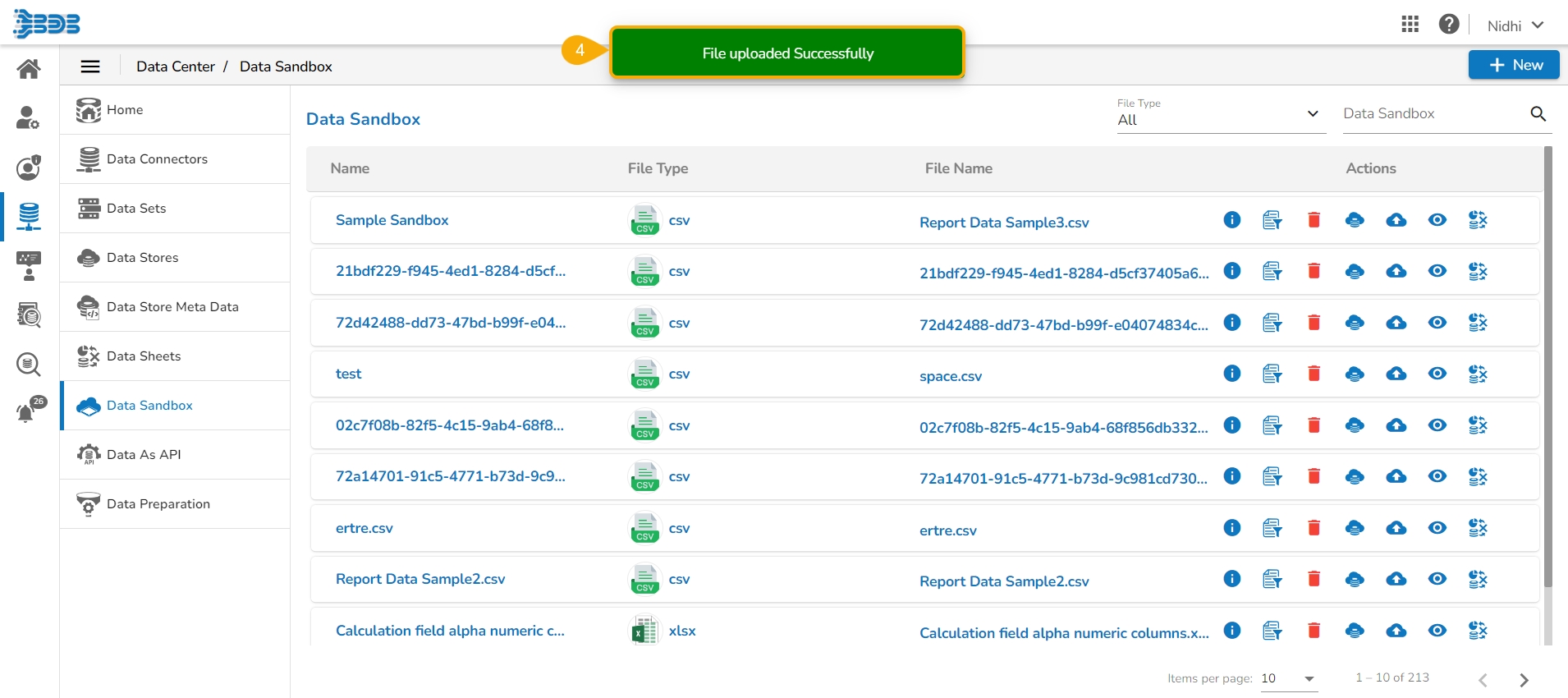Toggle preview eye icon for space.csv row
Screen dimensions: 1568x698
click(x=1437, y=374)
